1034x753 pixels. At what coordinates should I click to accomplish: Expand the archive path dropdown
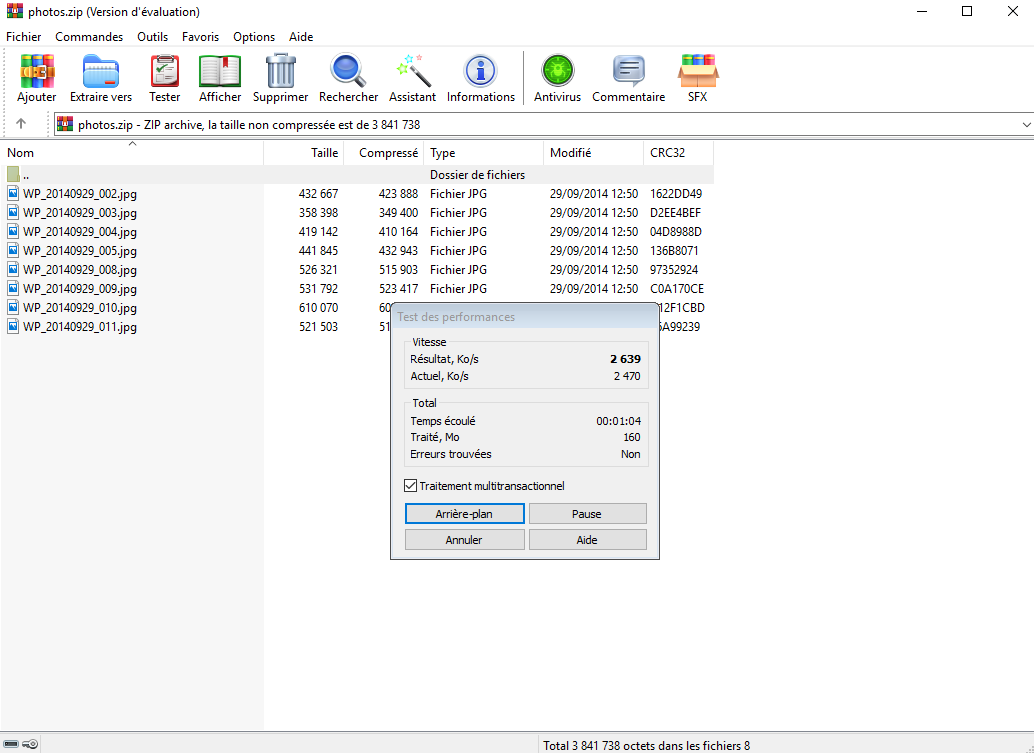pos(1026,124)
